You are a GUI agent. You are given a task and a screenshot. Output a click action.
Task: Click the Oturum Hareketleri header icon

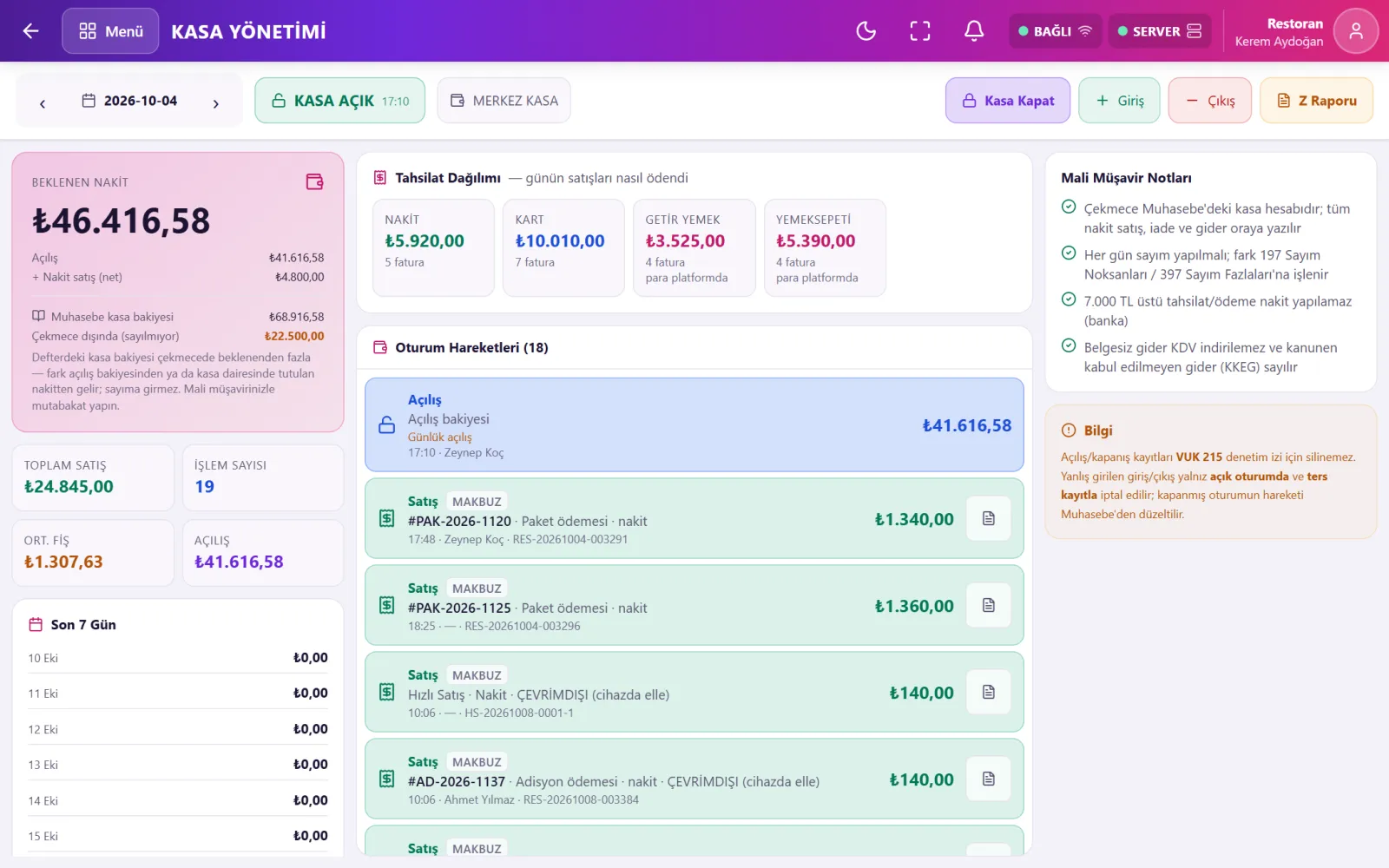coord(380,347)
